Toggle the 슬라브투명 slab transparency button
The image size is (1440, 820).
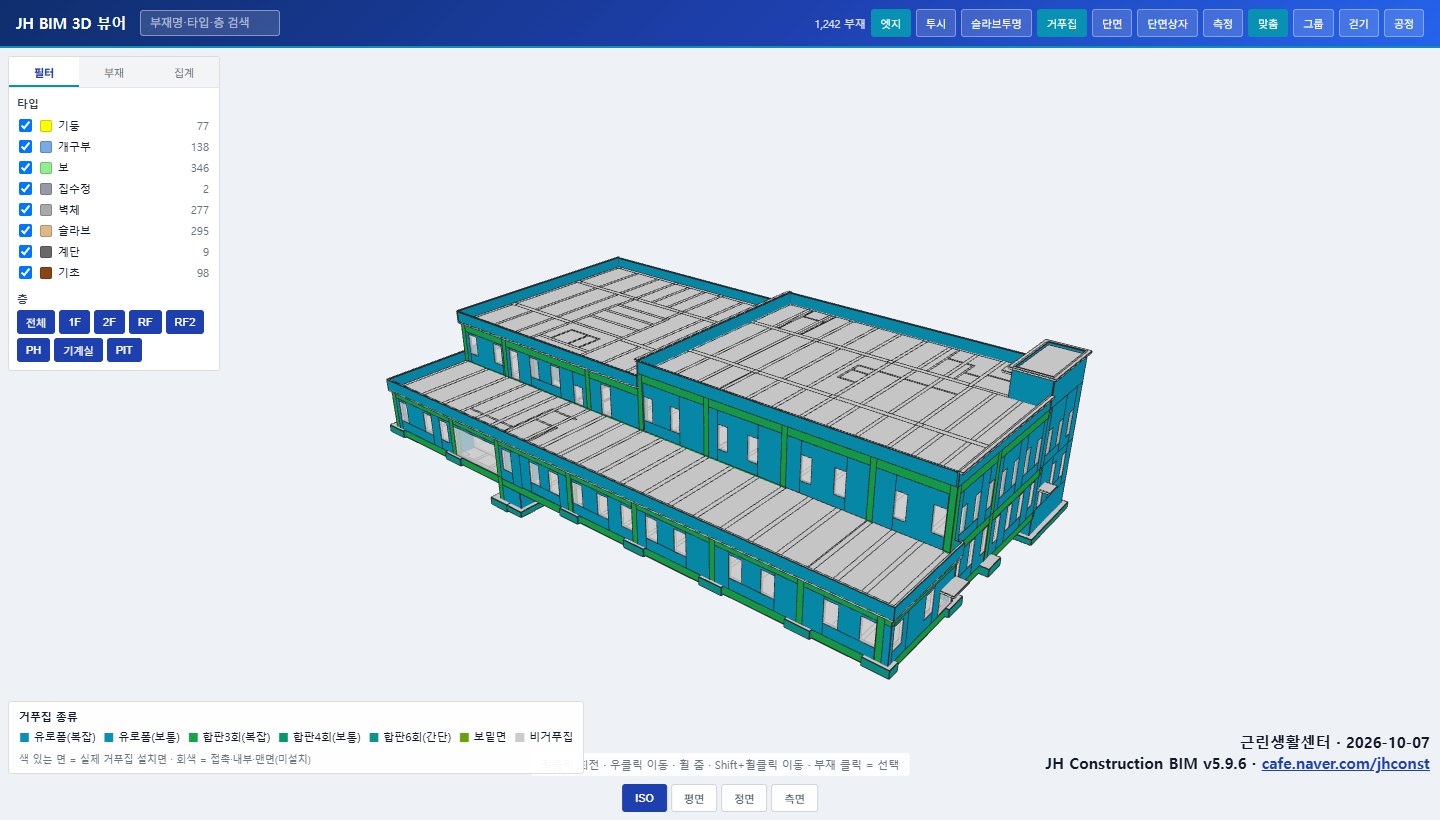(x=996, y=23)
